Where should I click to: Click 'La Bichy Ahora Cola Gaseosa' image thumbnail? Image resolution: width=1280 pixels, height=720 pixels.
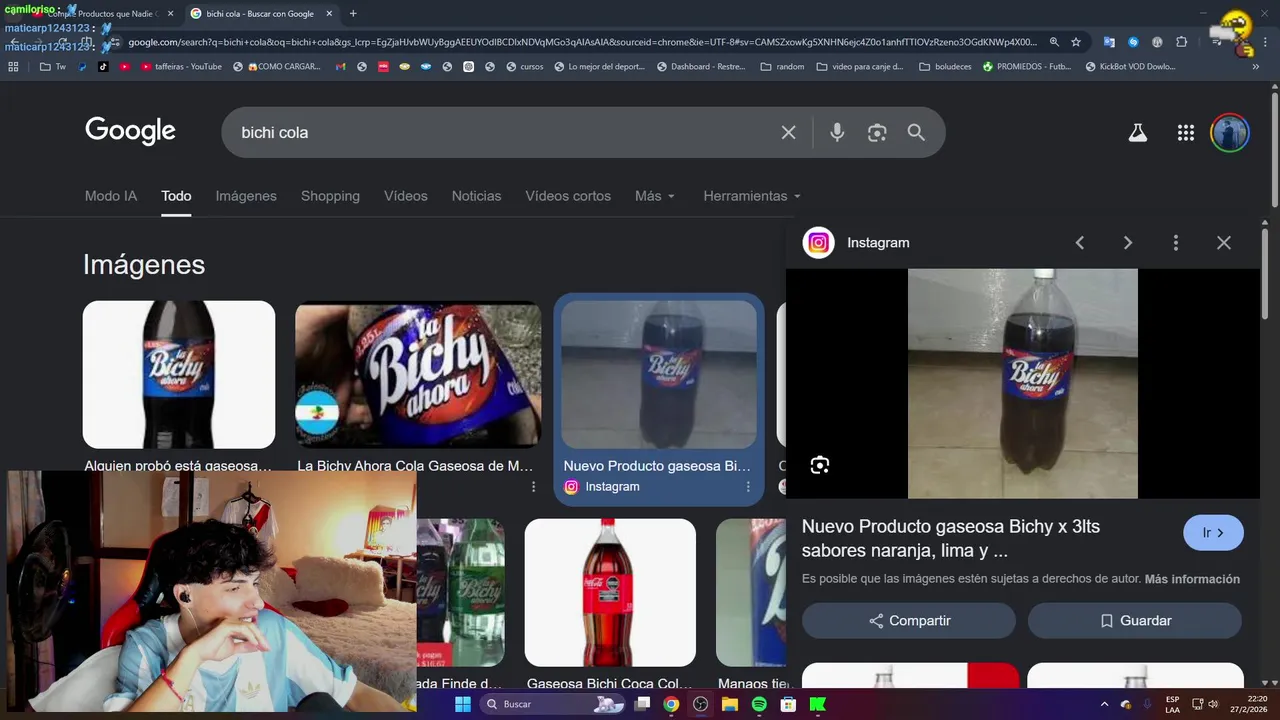[x=418, y=375]
